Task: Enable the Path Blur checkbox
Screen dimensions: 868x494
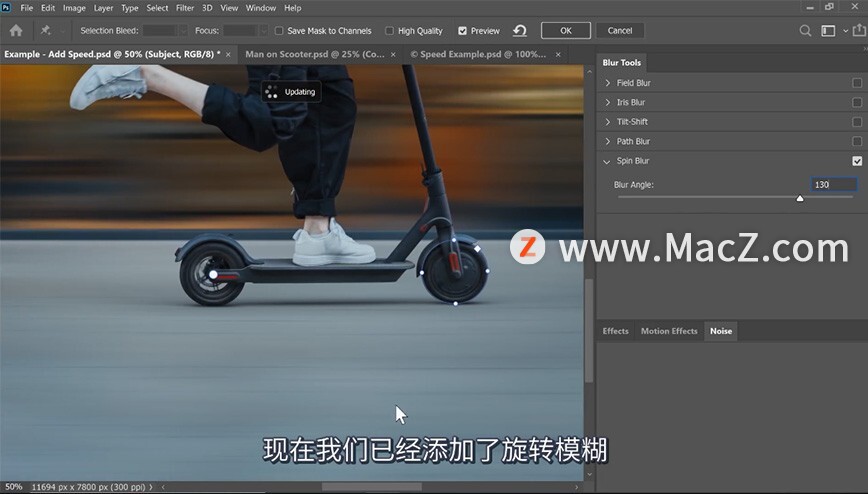Action: (x=857, y=141)
